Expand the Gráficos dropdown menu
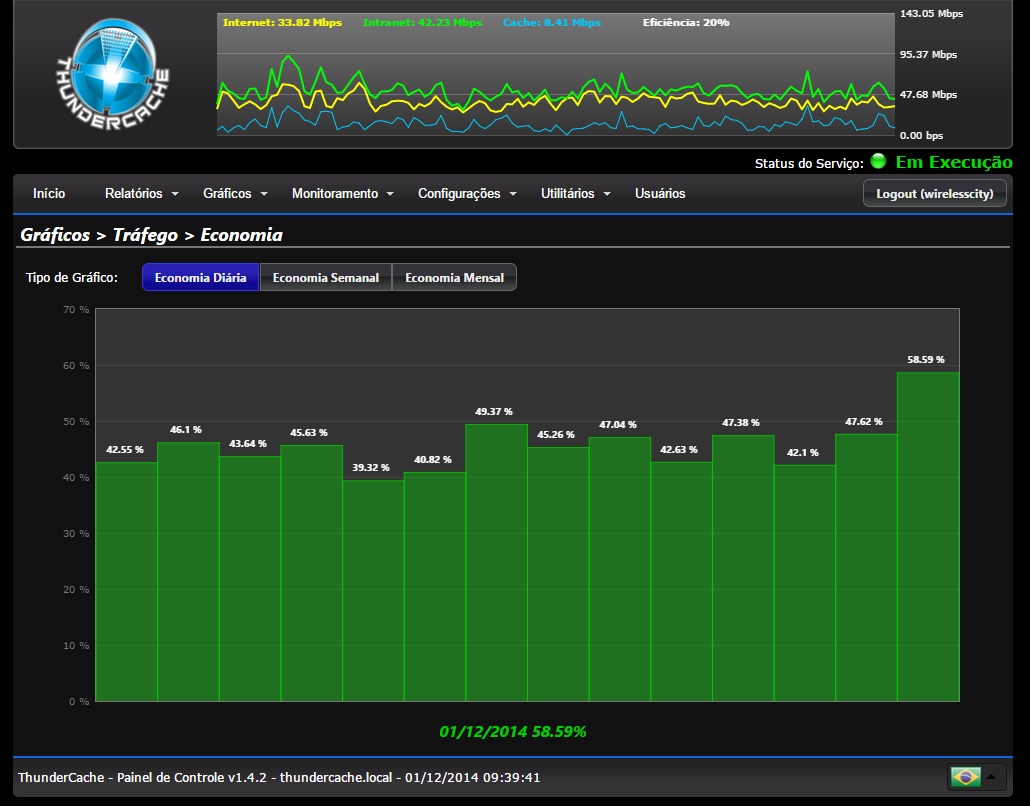The width and height of the screenshot is (1030, 806). 235,194
